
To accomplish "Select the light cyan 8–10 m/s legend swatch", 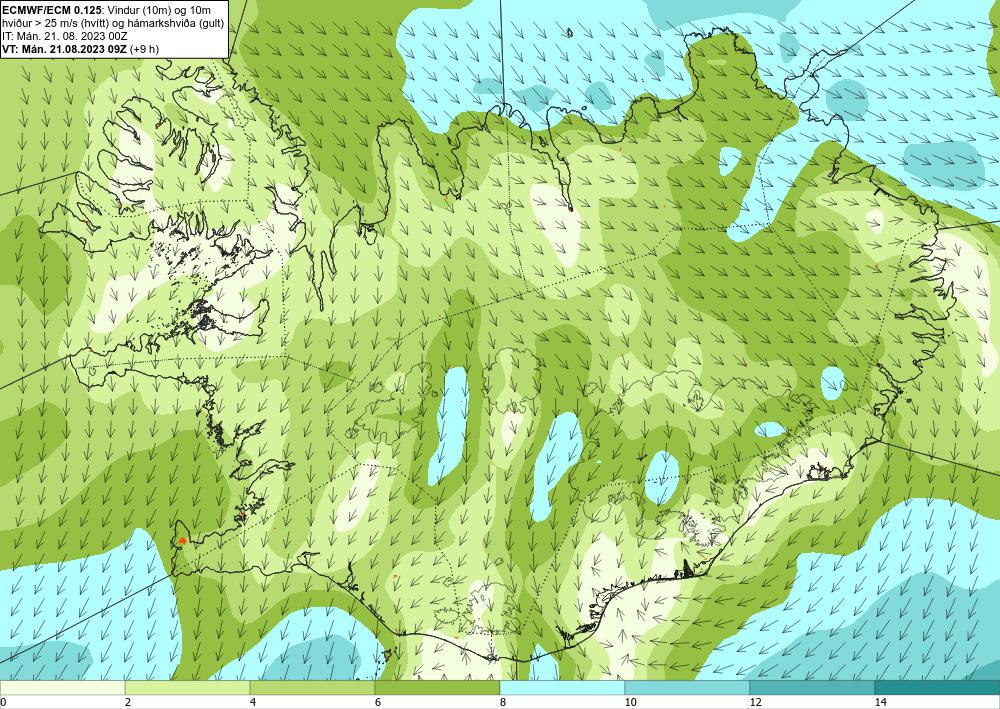I will [x=562, y=687].
